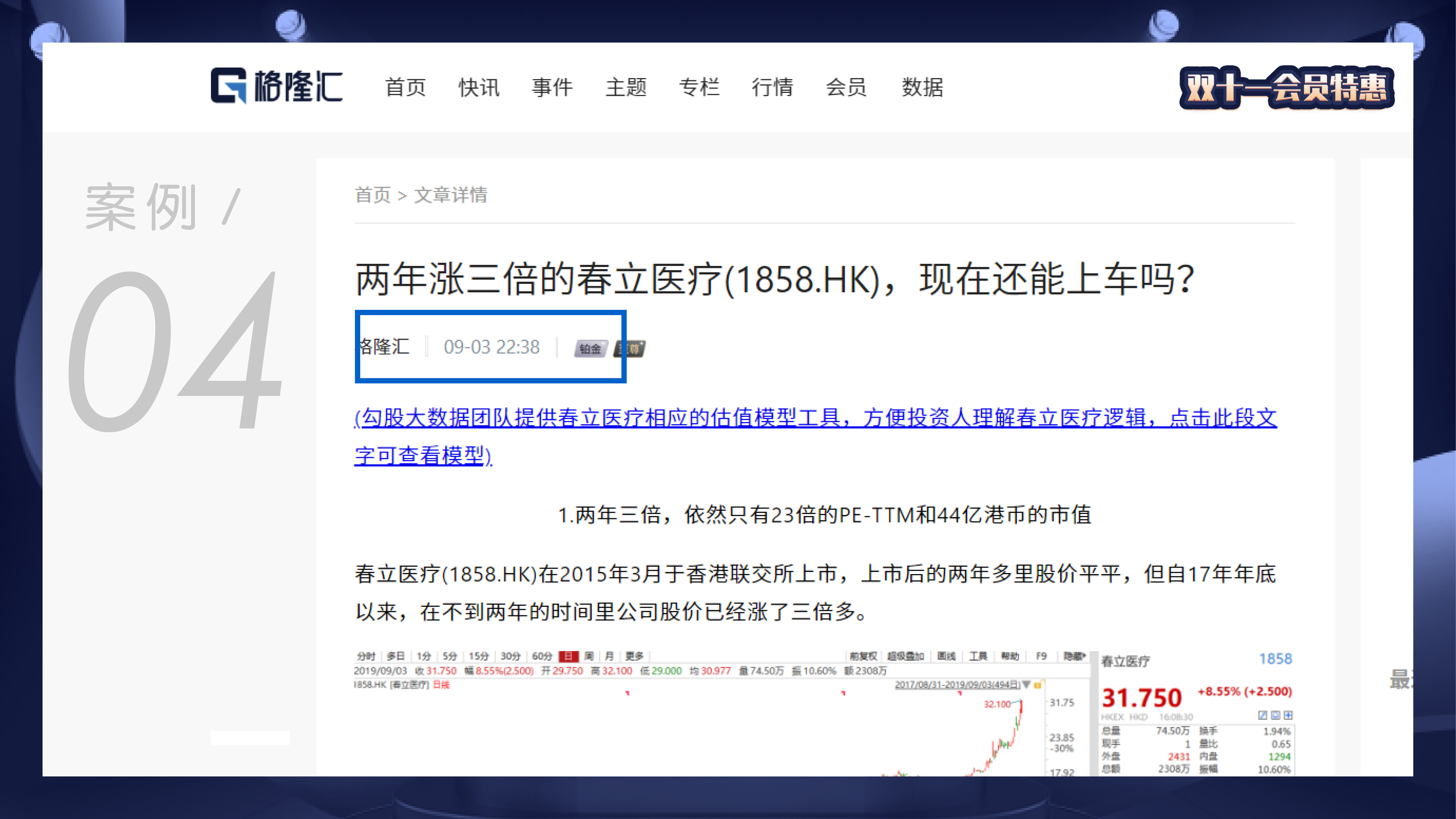Select the highlighted 日 chart period tab
Viewport: 1456px width, 819px height.
click(x=569, y=656)
